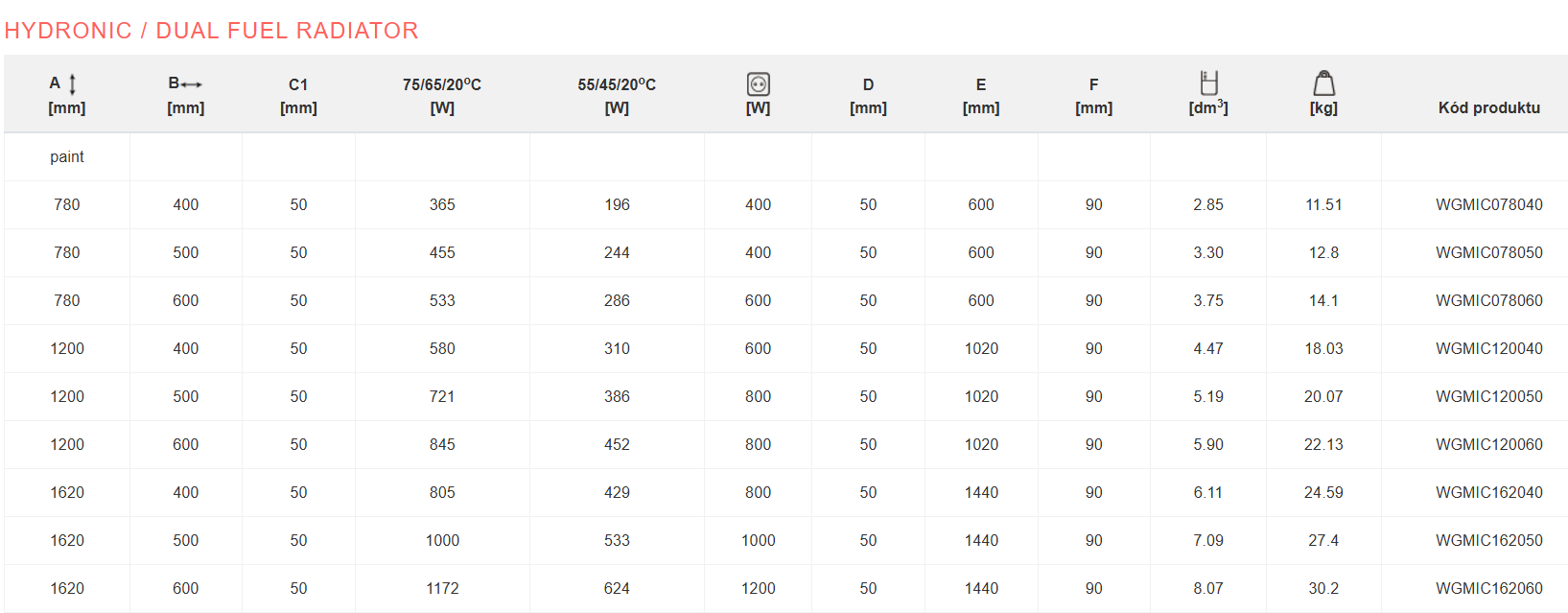Click the electric socket power icon

pos(758,84)
